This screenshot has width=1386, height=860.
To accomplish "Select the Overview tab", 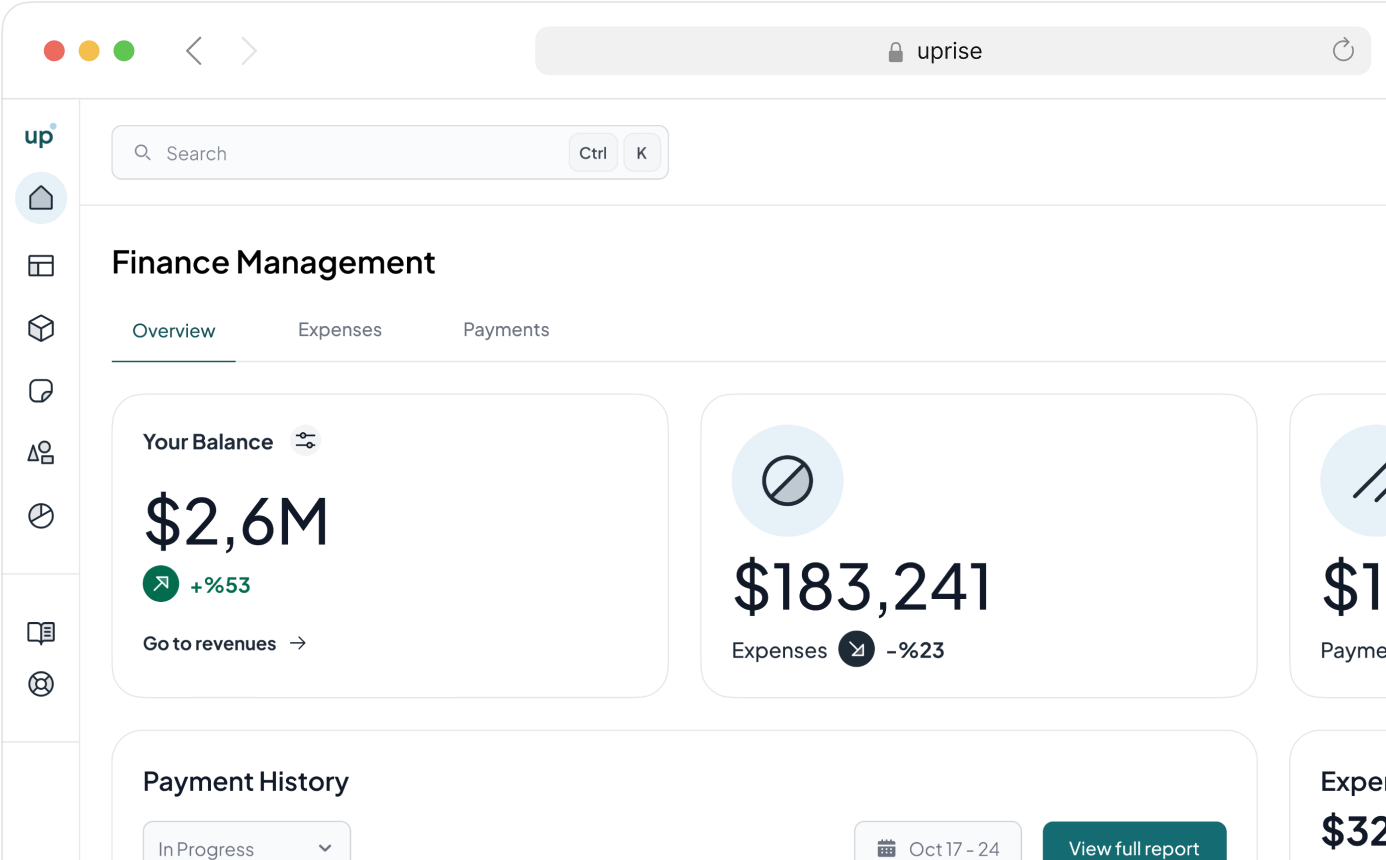I will [174, 331].
